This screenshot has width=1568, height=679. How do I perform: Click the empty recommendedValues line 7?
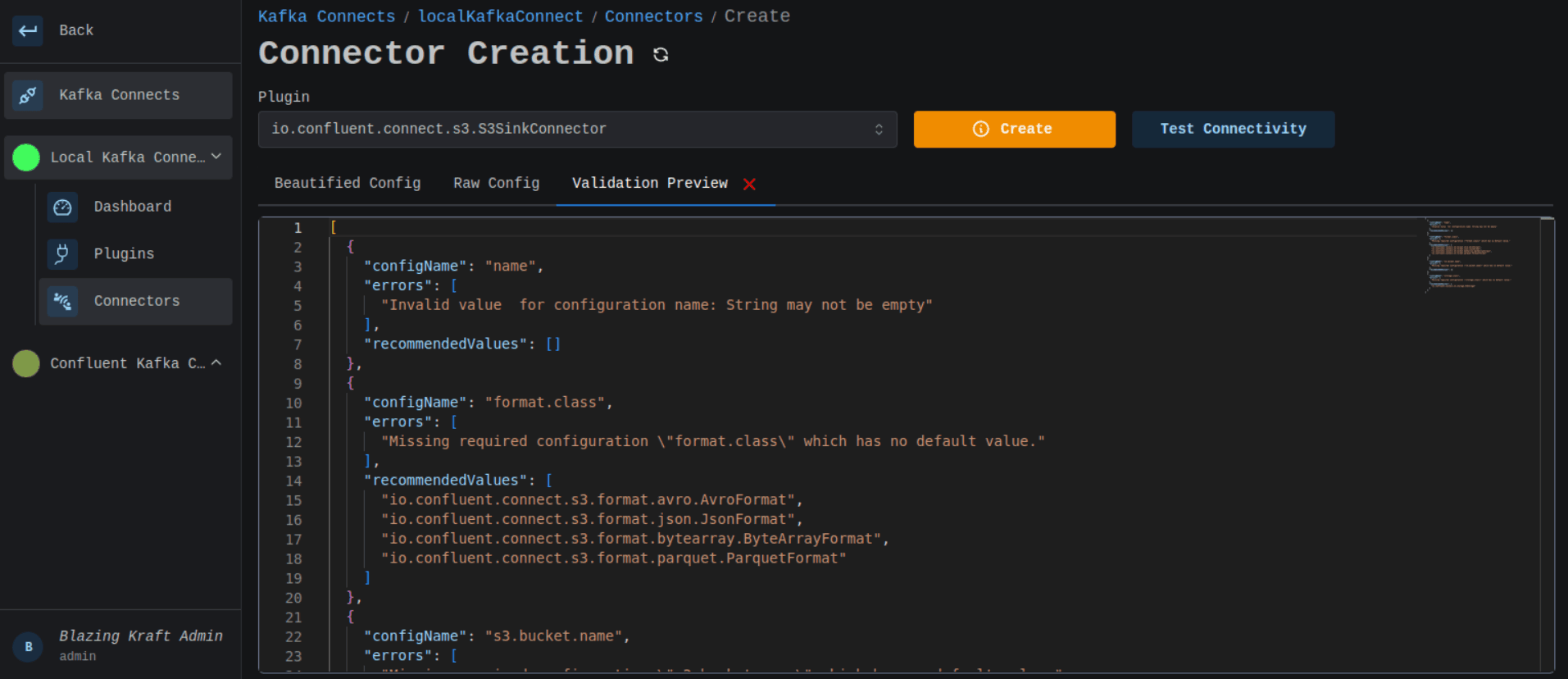pyautogui.click(x=462, y=344)
